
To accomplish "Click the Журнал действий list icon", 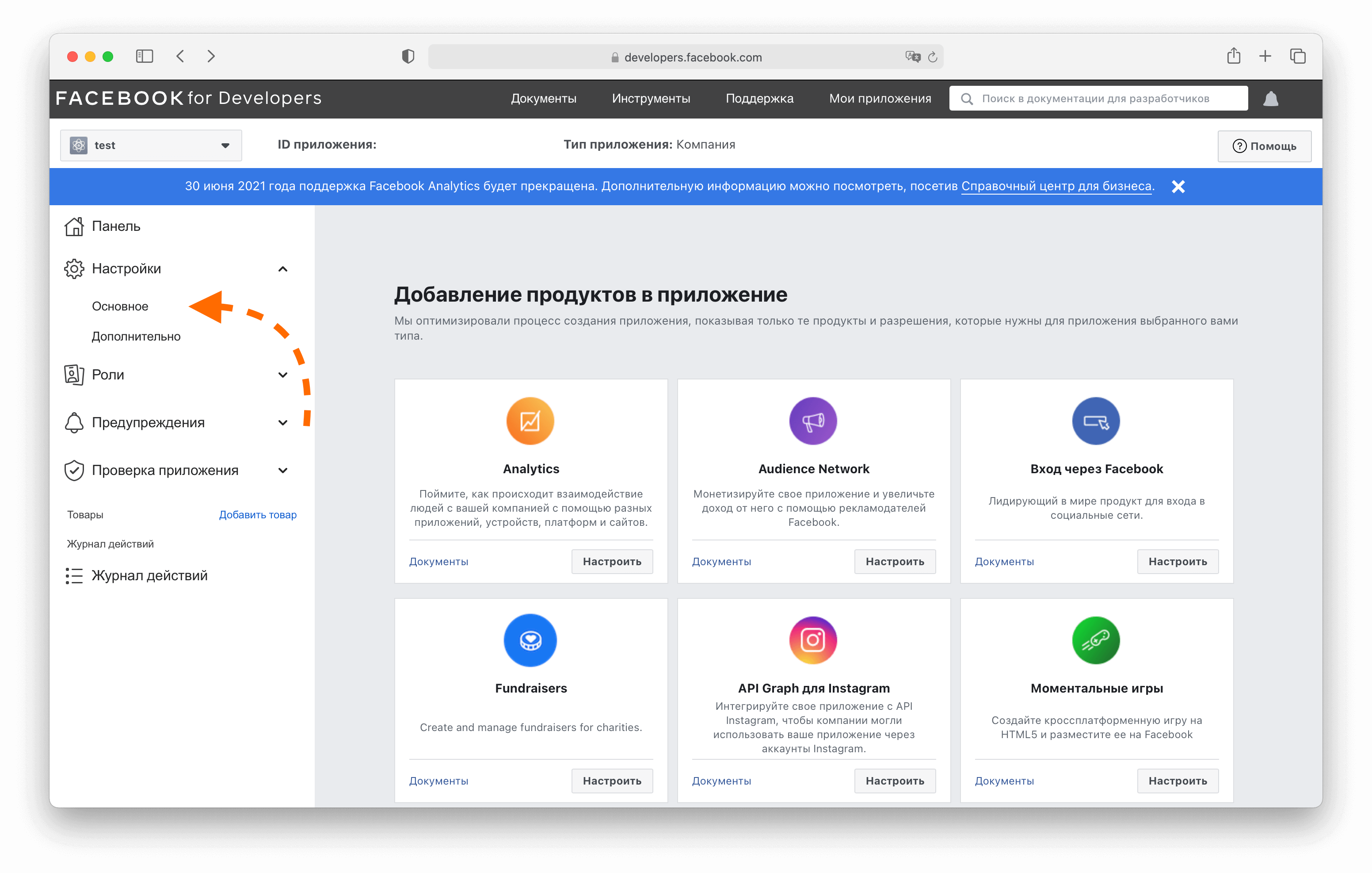I will coord(74,576).
